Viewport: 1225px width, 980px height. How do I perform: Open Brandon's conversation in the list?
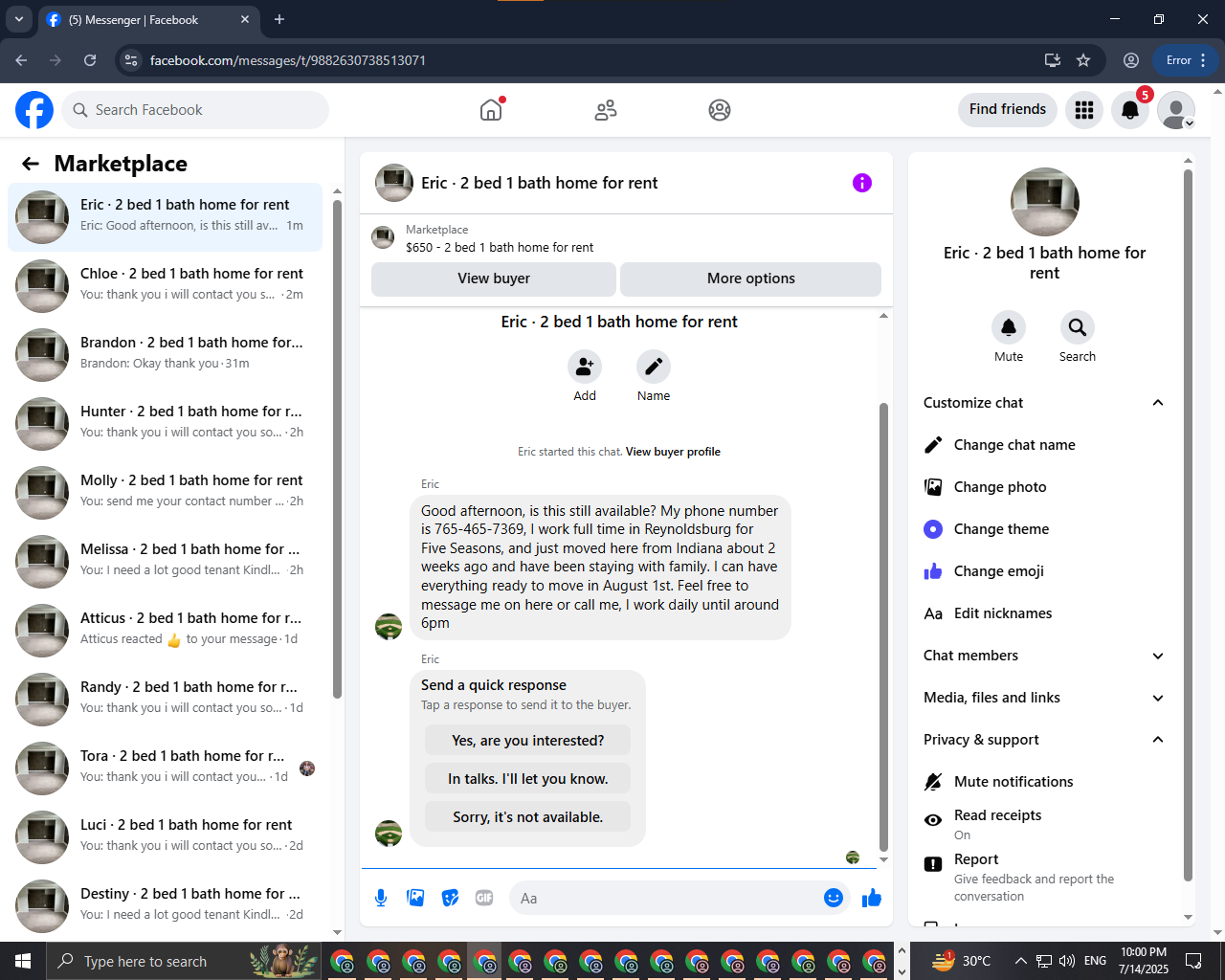click(x=166, y=355)
